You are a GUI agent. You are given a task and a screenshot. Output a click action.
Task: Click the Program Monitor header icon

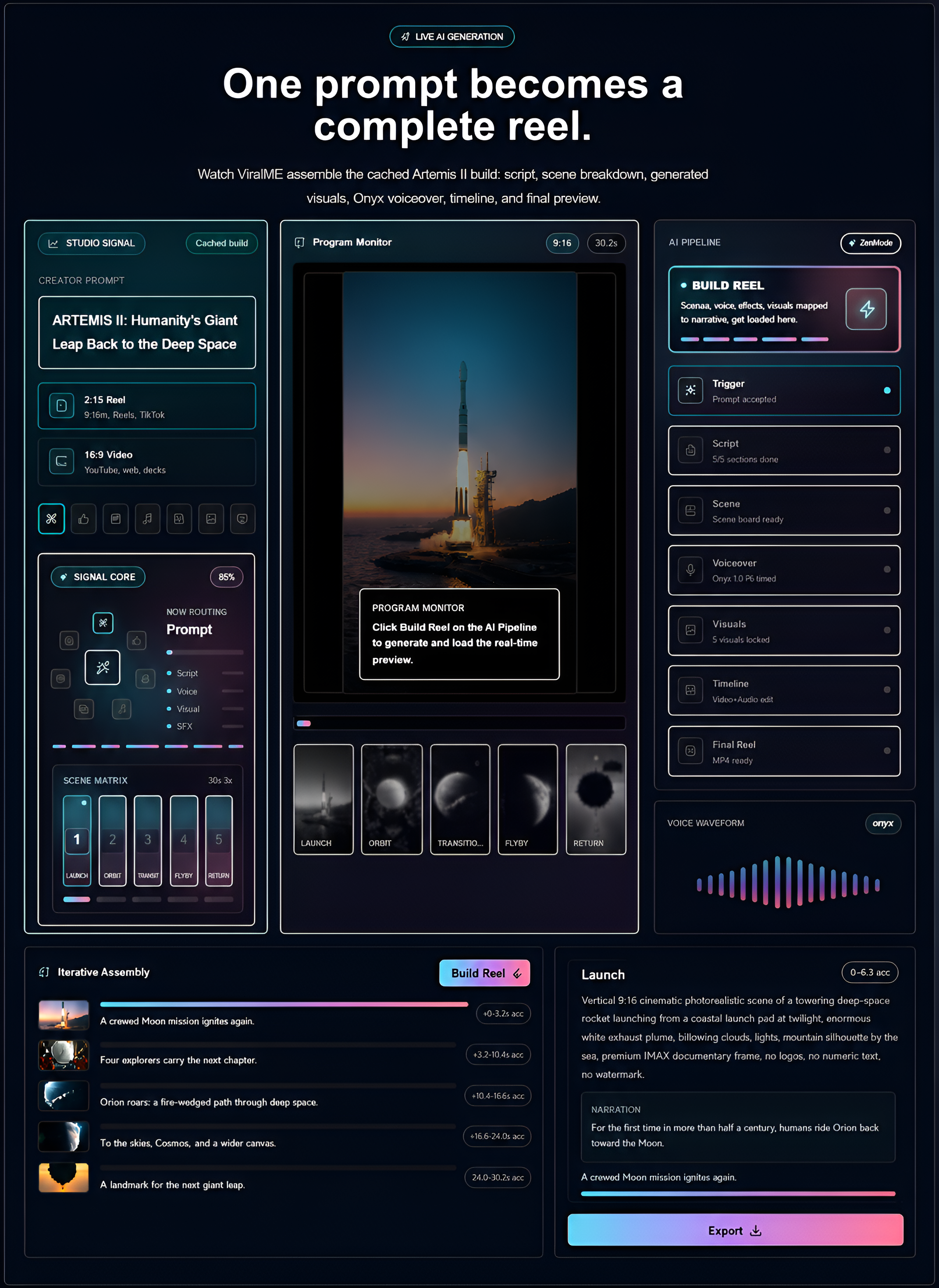(x=299, y=243)
